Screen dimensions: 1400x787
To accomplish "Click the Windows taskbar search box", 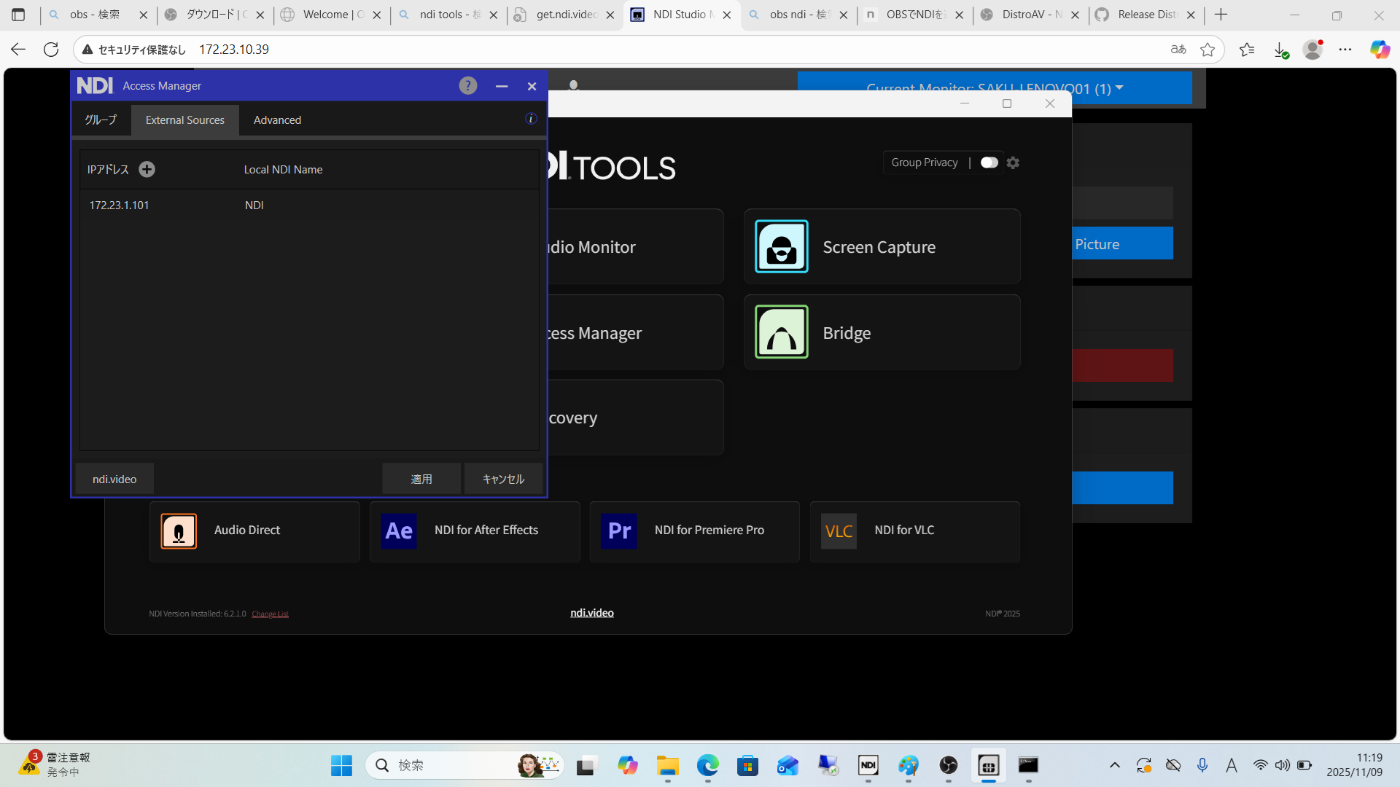I will click(x=465, y=765).
